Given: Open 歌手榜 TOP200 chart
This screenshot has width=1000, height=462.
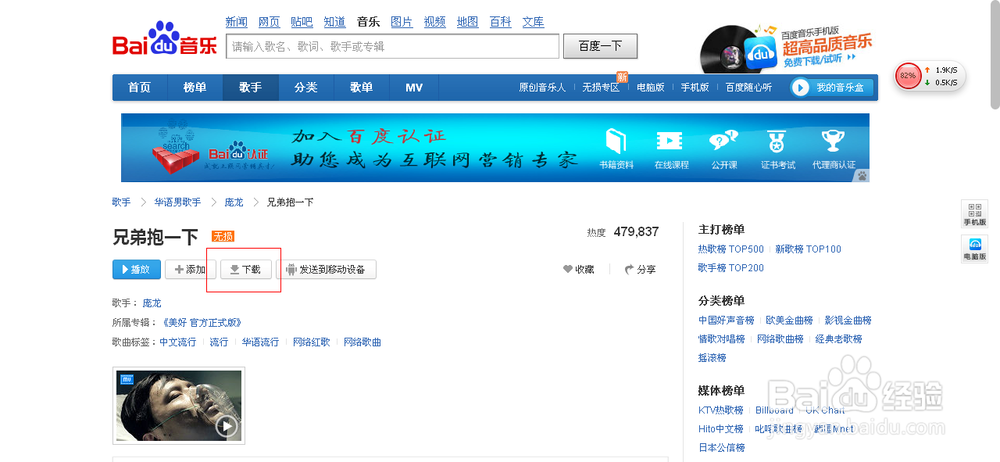Looking at the screenshot, I should coord(731,268).
